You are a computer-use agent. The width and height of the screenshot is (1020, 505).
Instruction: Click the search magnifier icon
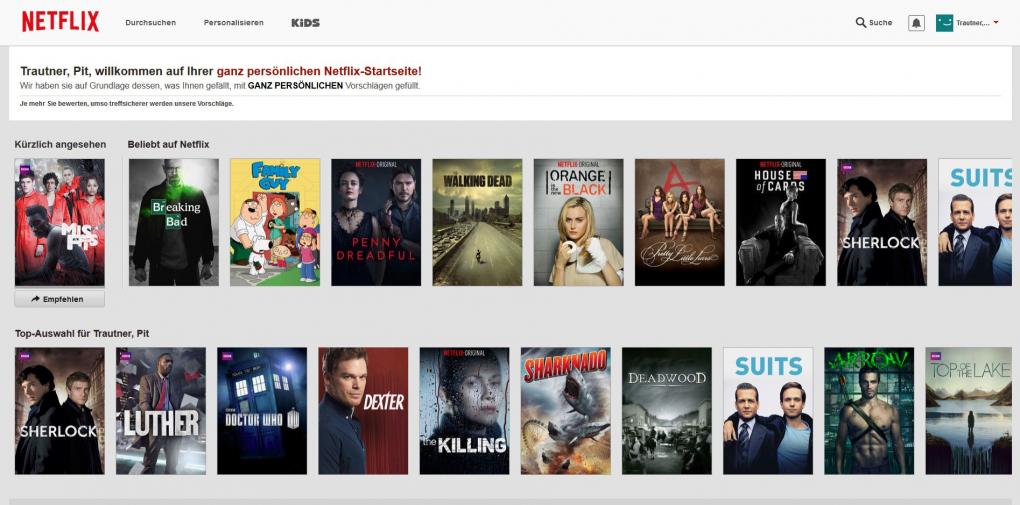pyautogui.click(x=861, y=22)
